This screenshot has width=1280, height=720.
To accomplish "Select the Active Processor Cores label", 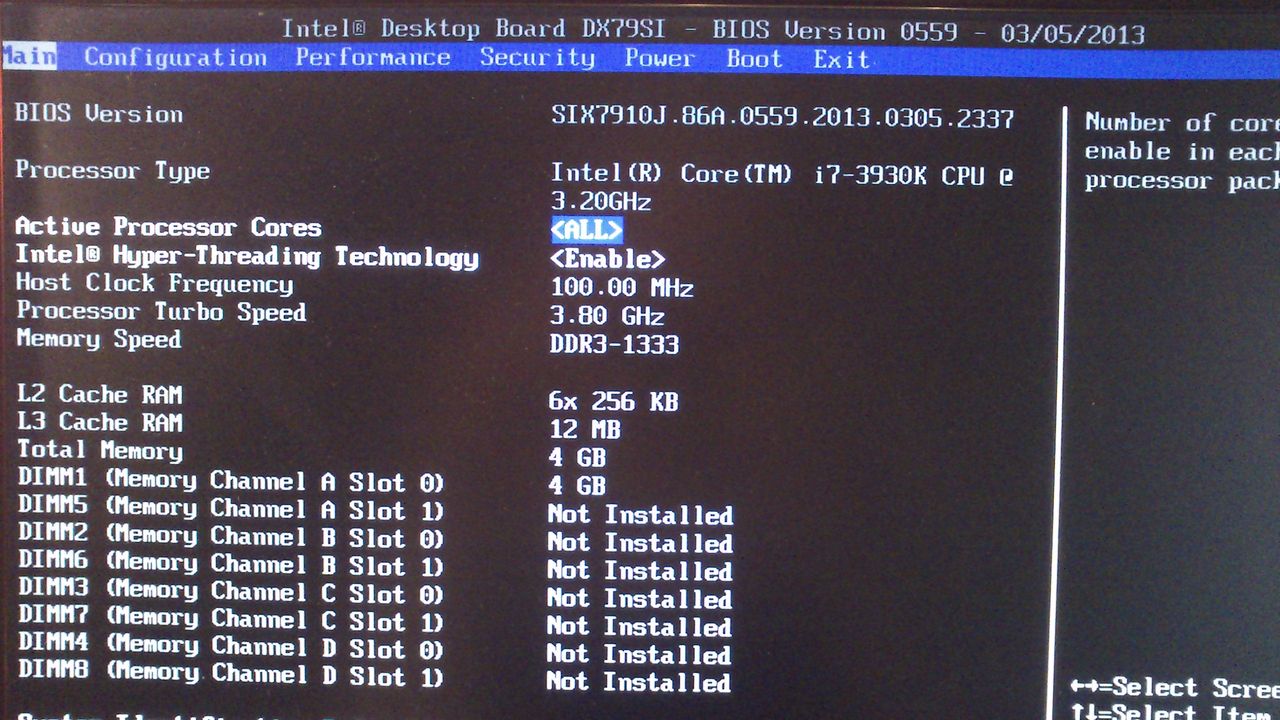I will pyautogui.click(x=168, y=227).
